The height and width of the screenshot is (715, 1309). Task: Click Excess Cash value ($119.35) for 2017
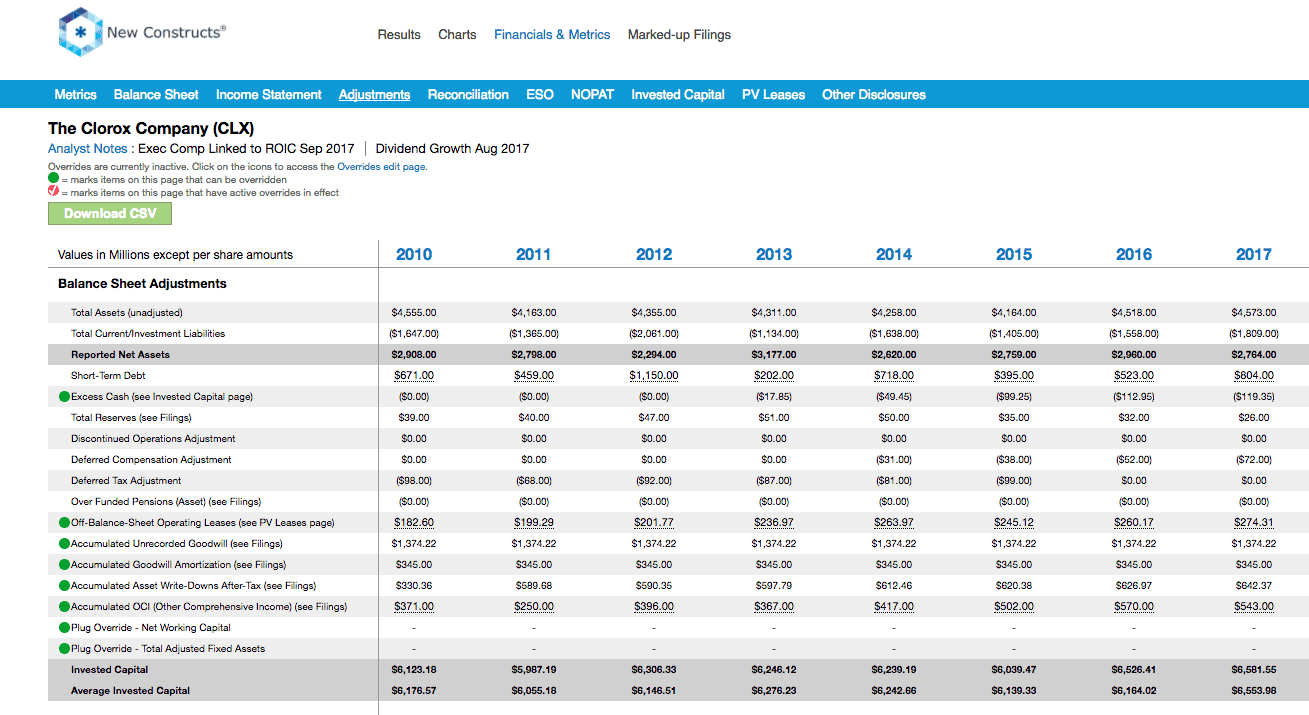click(x=1254, y=397)
